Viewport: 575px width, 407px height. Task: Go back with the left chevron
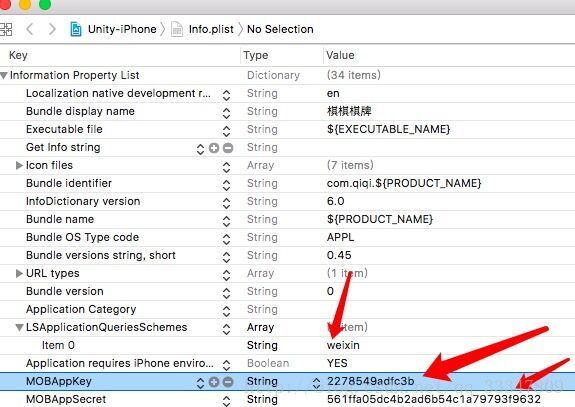(30, 29)
